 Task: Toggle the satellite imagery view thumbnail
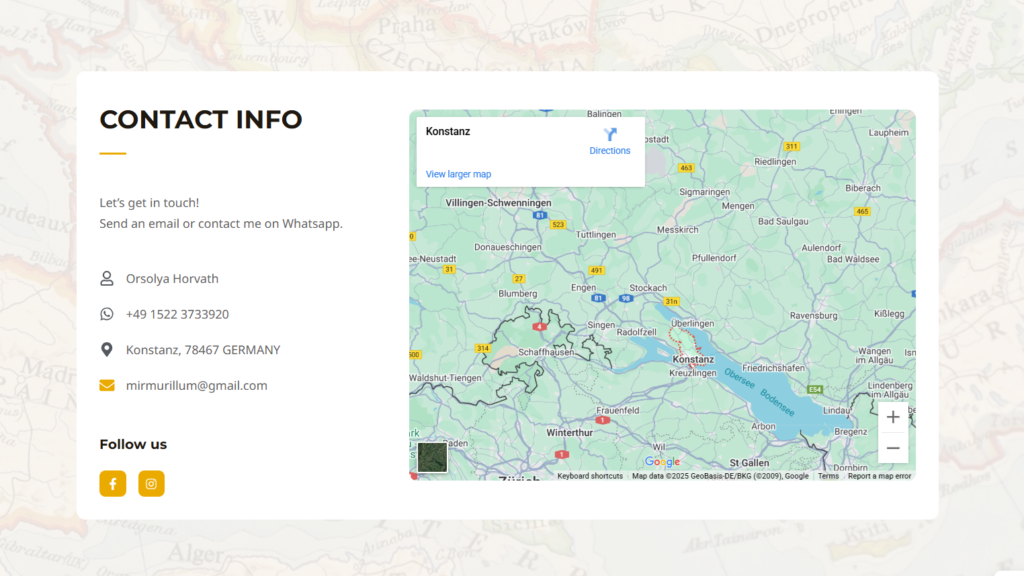tap(434, 458)
